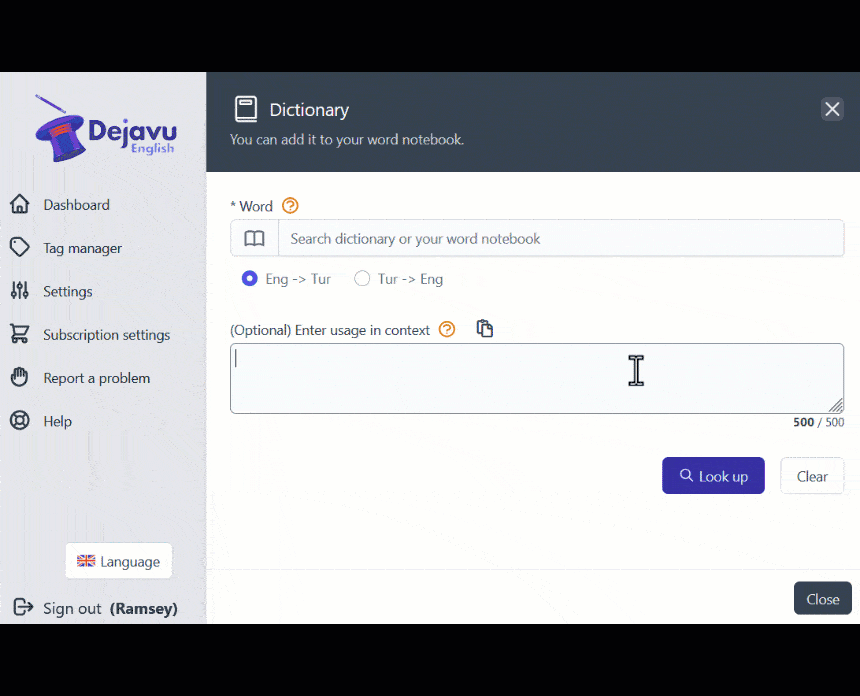Open the help tip next to Word label
This screenshot has width=860, height=696.
coord(289,206)
